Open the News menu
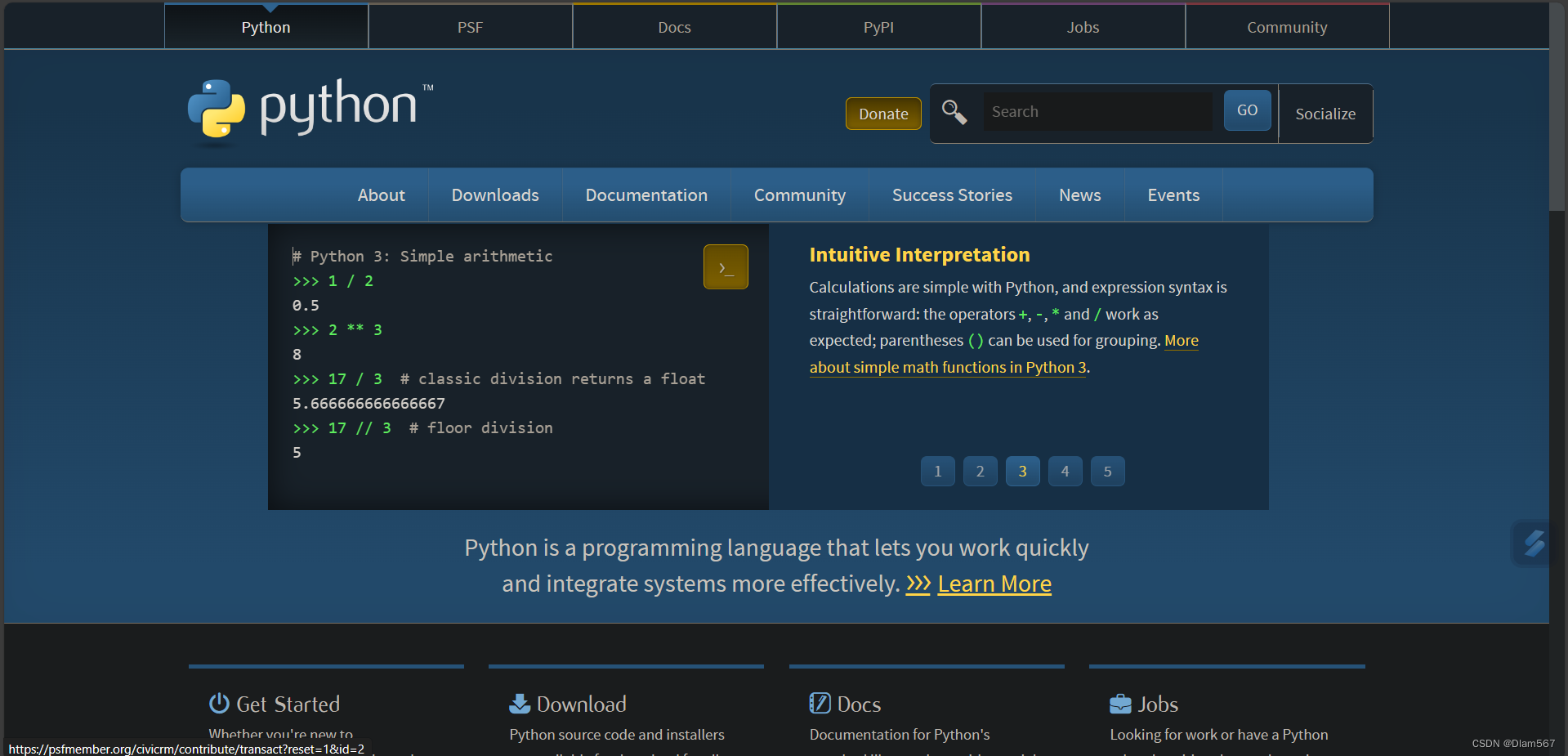The width and height of the screenshot is (1568, 756). click(1080, 195)
